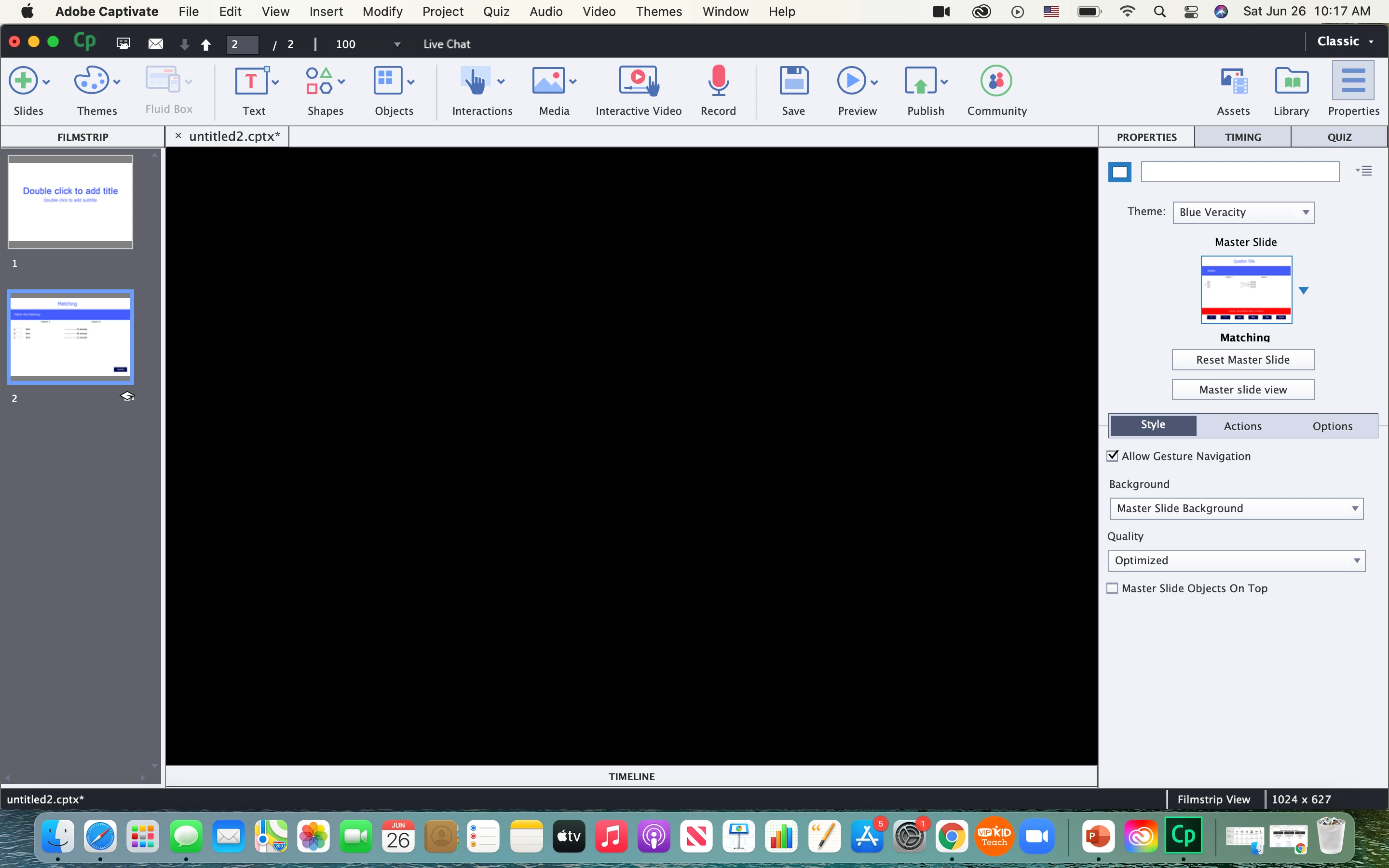Click the Save floppy disk icon
This screenshot has height=868, width=1389.
click(793, 81)
